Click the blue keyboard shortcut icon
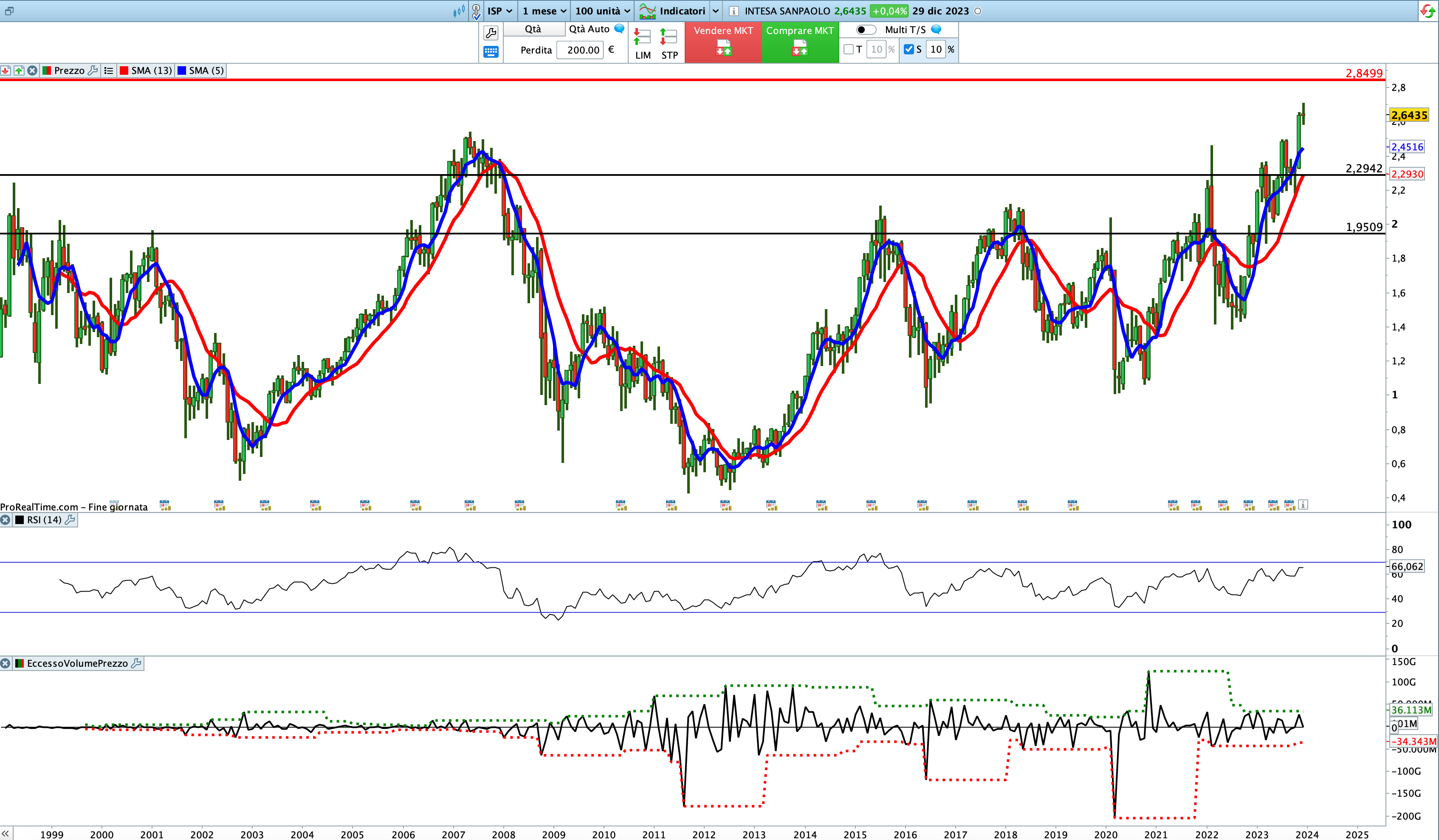1439x840 pixels. [x=491, y=52]
